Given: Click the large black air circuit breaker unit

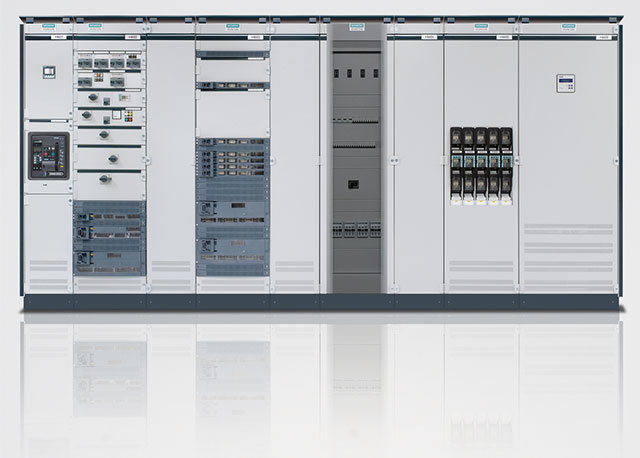Looking at the screenshot, I should 49,156.
